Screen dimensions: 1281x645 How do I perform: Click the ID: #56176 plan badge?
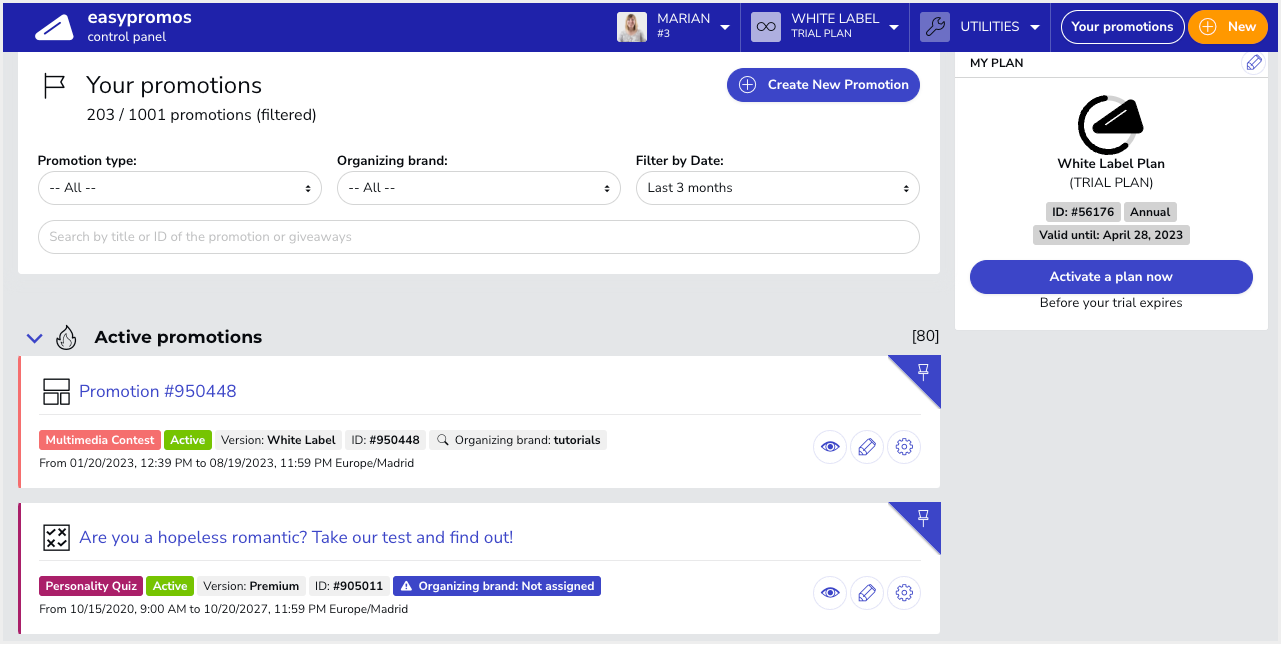(1082, 212)
